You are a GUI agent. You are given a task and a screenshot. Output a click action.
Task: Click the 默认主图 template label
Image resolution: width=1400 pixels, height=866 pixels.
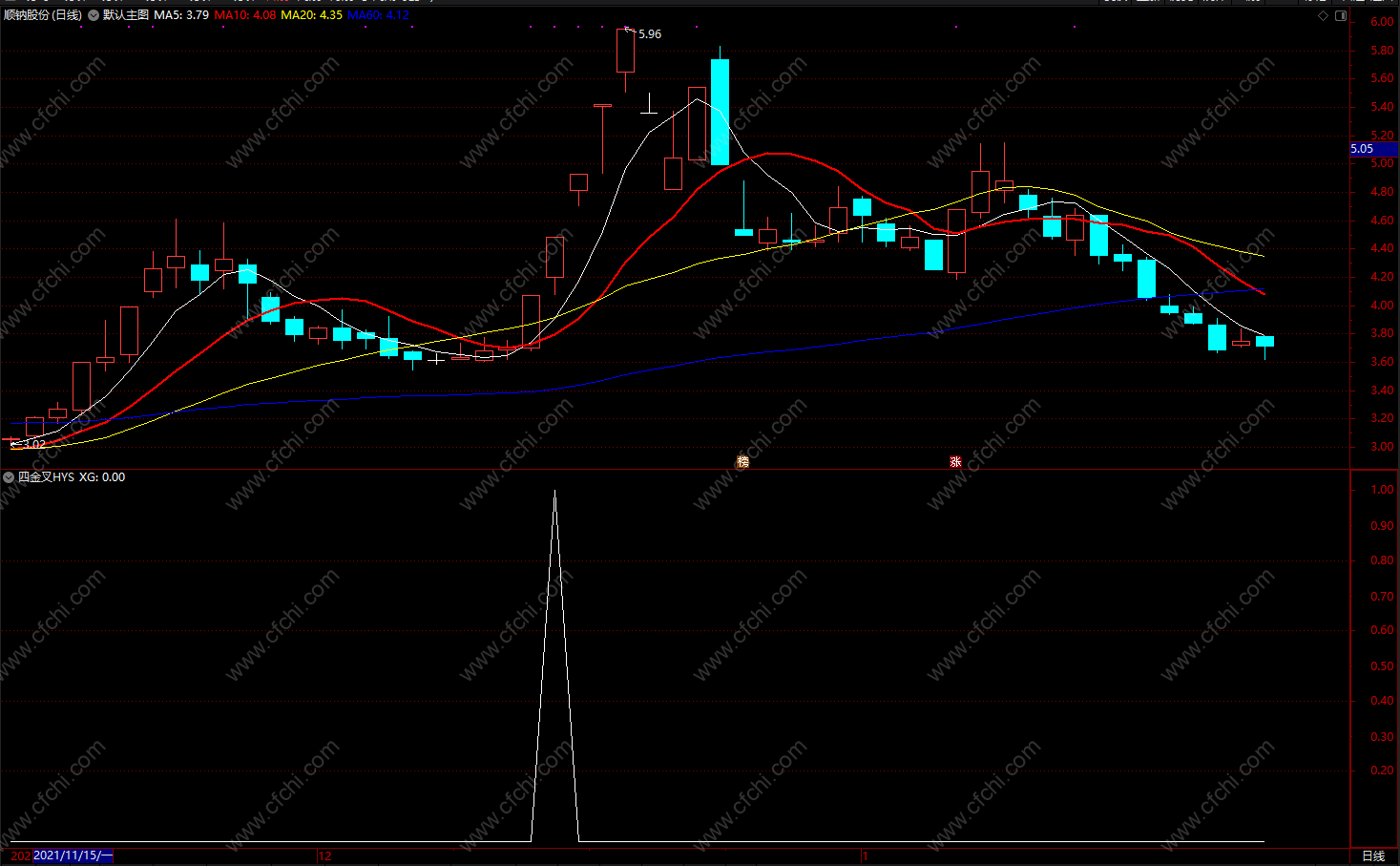(126, 15)
